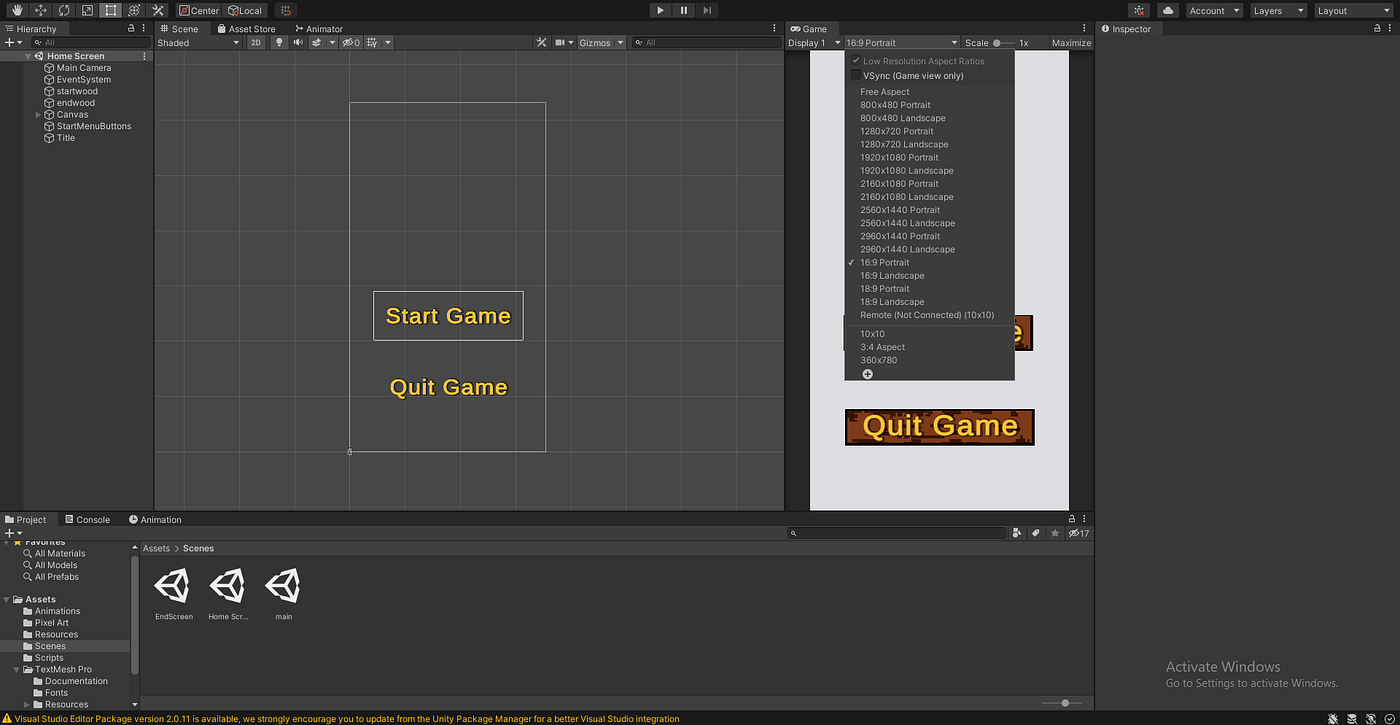
Task: Choose 3:4 Aspect option
Action: click(x=882, y=347)
